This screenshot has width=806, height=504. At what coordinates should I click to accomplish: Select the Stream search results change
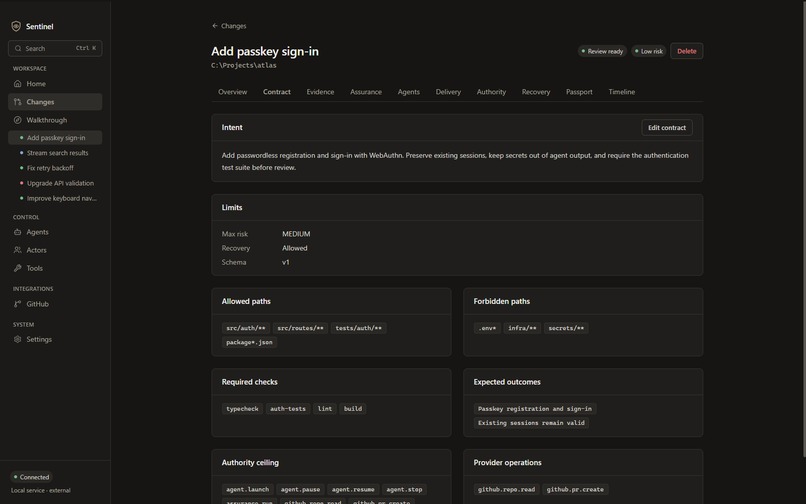(x=55, y=153)
